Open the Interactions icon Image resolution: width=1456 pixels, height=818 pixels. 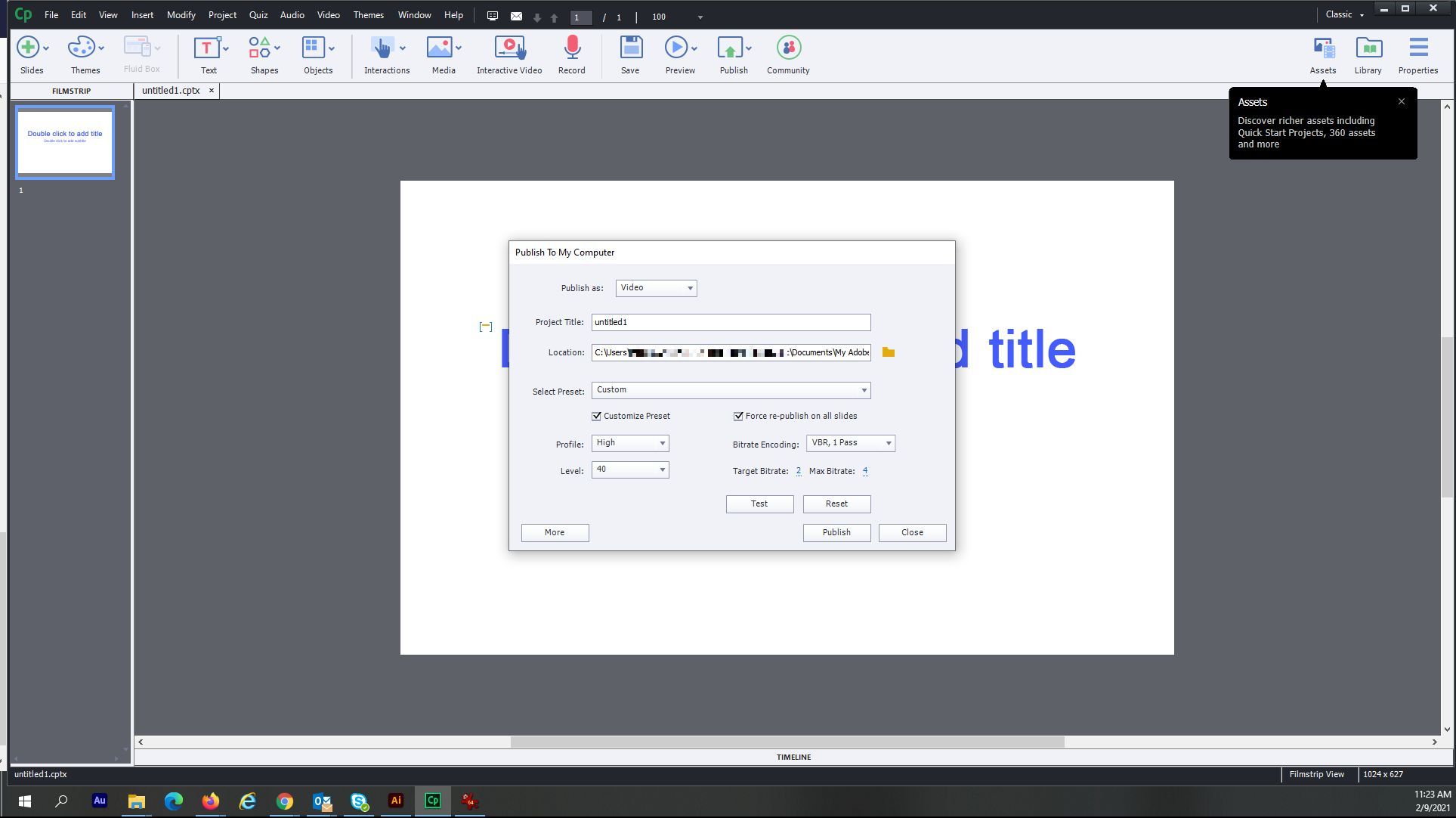383,48
